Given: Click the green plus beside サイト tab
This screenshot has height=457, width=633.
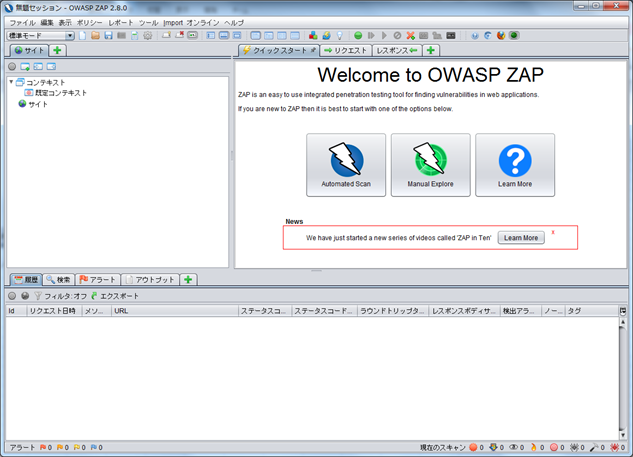Looking at the screenshot, I should coord(57,50).
